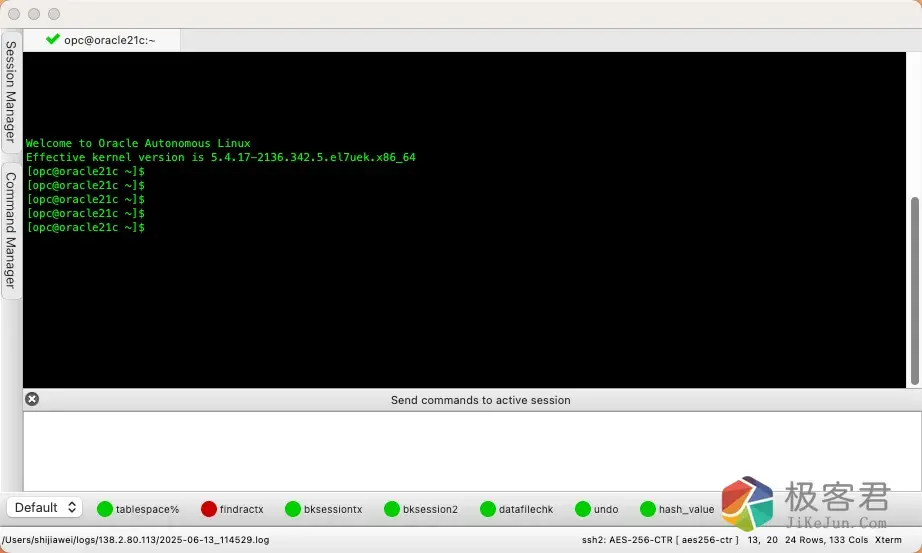Click the minimize window button
Viewport: 922px width, 553px height.
[x=34, y=14]
